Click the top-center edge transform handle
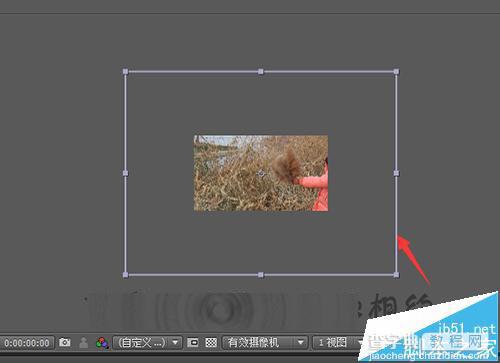Screen dimensions: 500x363 (261, 71)
